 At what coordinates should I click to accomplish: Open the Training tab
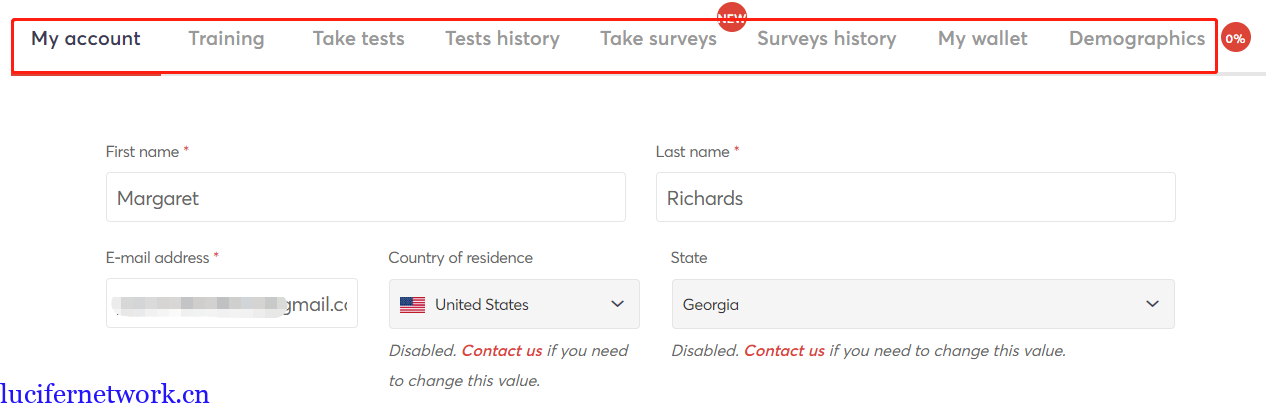click(226, 39)
